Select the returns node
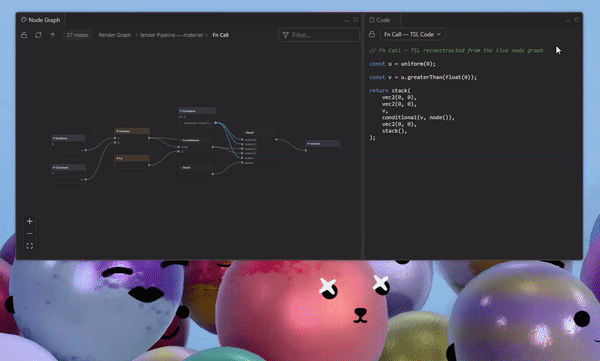The height and width of the screenshot is (361, 600). (323, 147)
